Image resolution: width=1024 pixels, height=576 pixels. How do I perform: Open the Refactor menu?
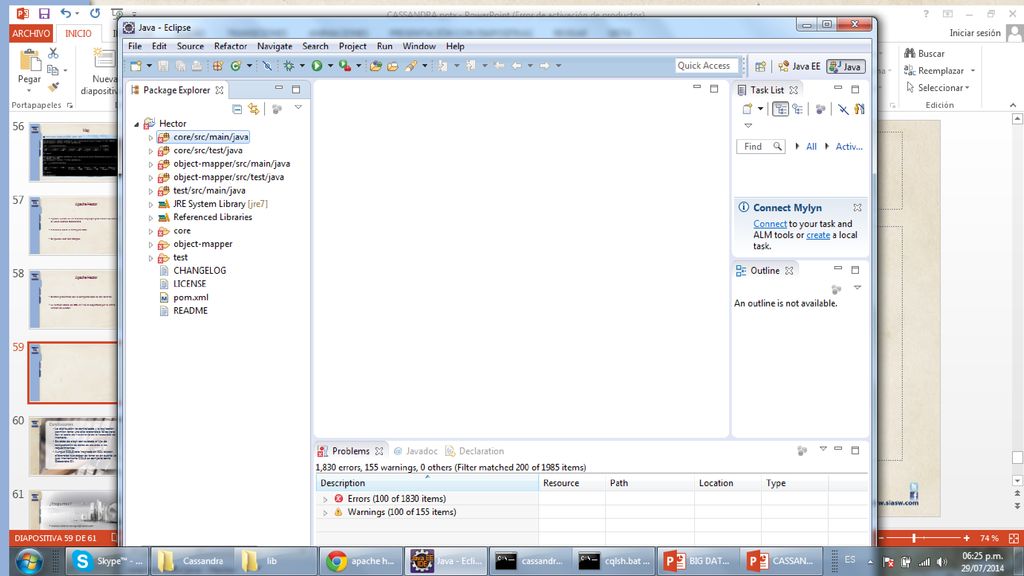[231, 46]
